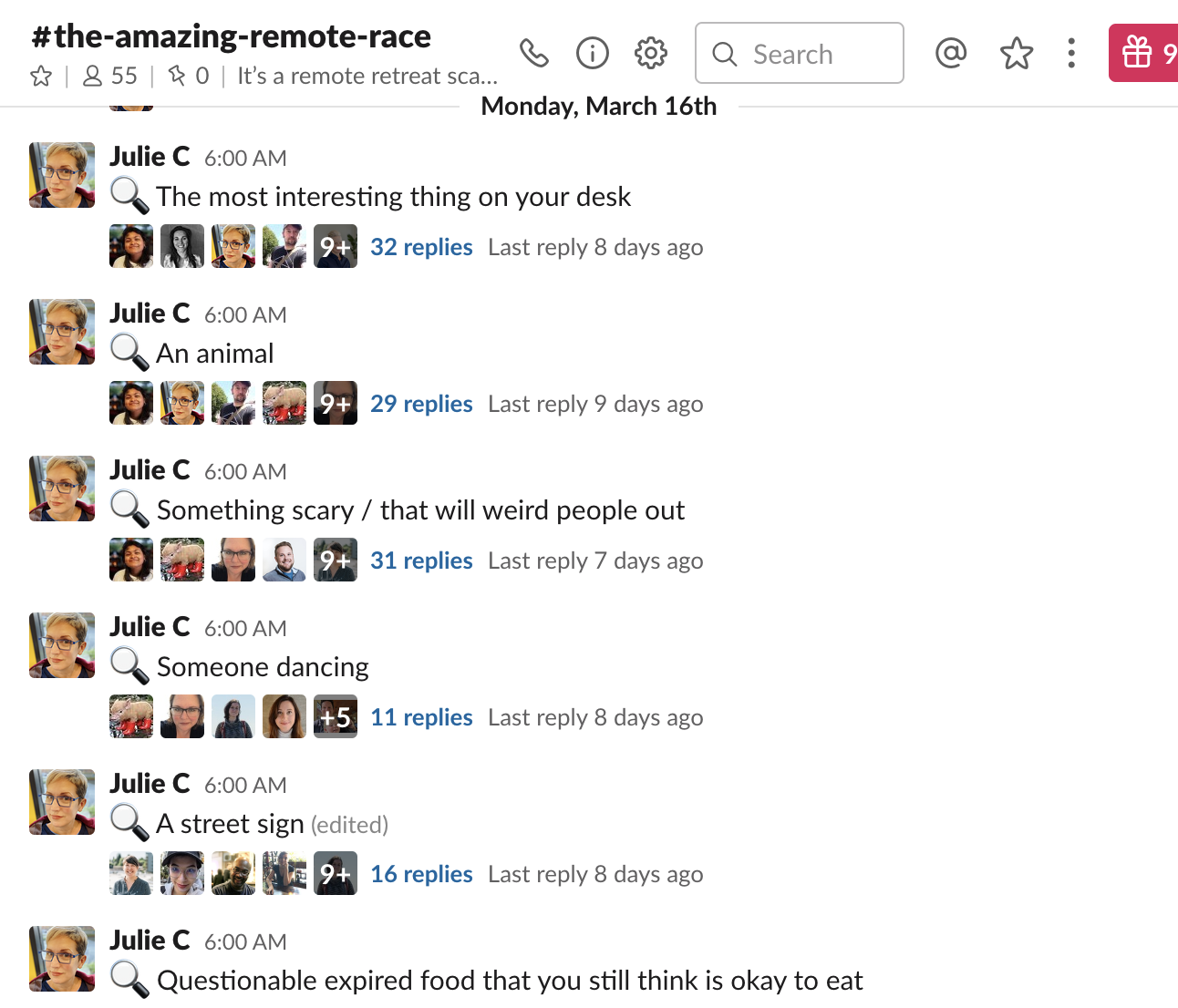Open the 32 replies thread
This screenshot has width=1178, height=1008.
(421, 247)
